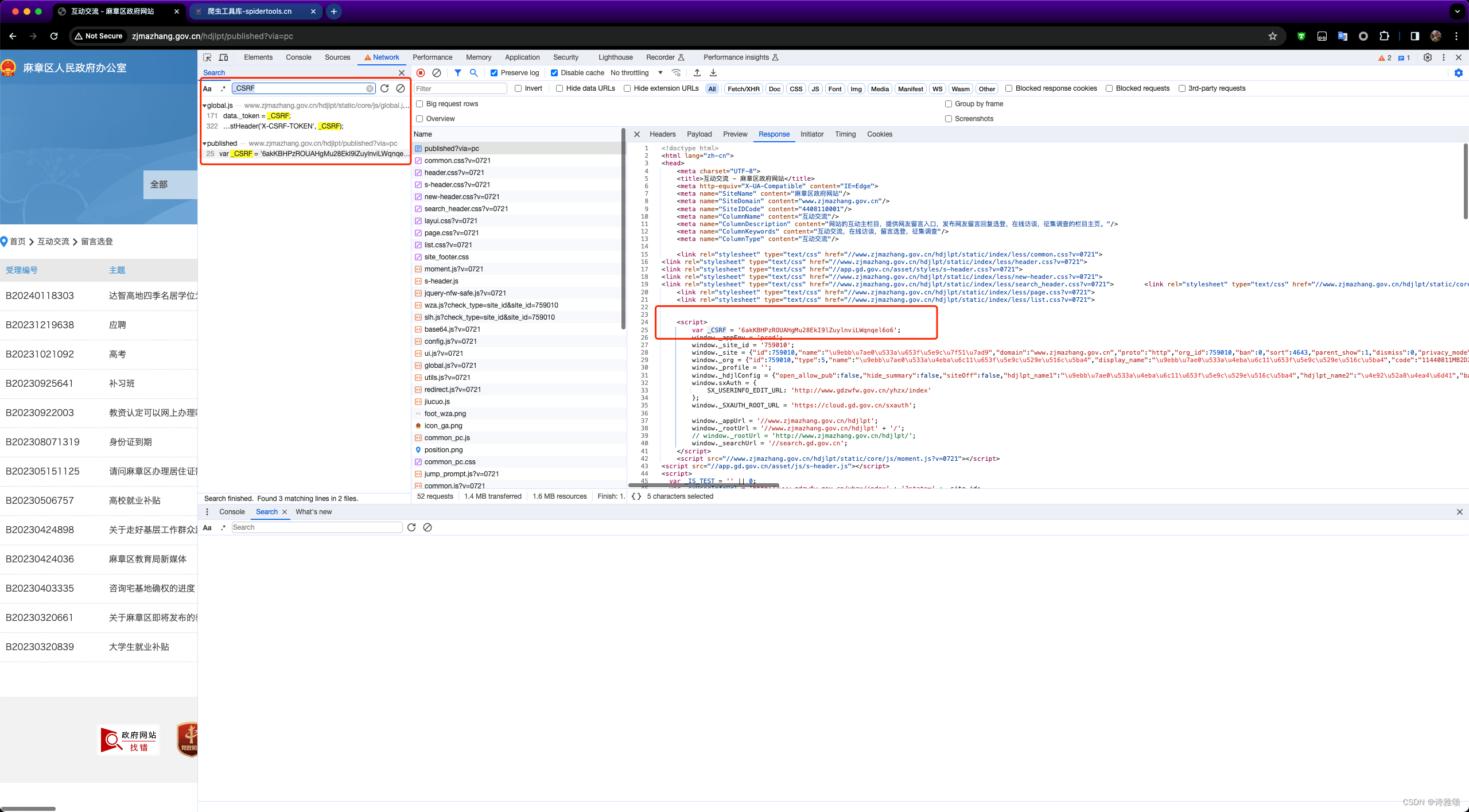Click the stop recording network log icon
Screen dimensions: 1469x812
click(421, 73)
